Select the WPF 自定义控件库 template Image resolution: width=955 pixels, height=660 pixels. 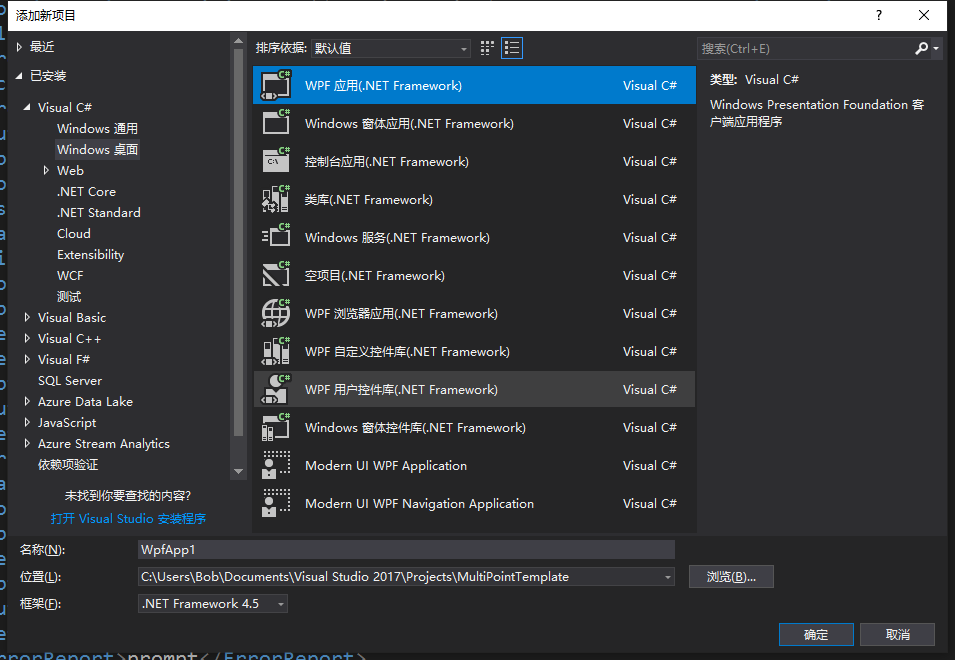click(420, 351)
